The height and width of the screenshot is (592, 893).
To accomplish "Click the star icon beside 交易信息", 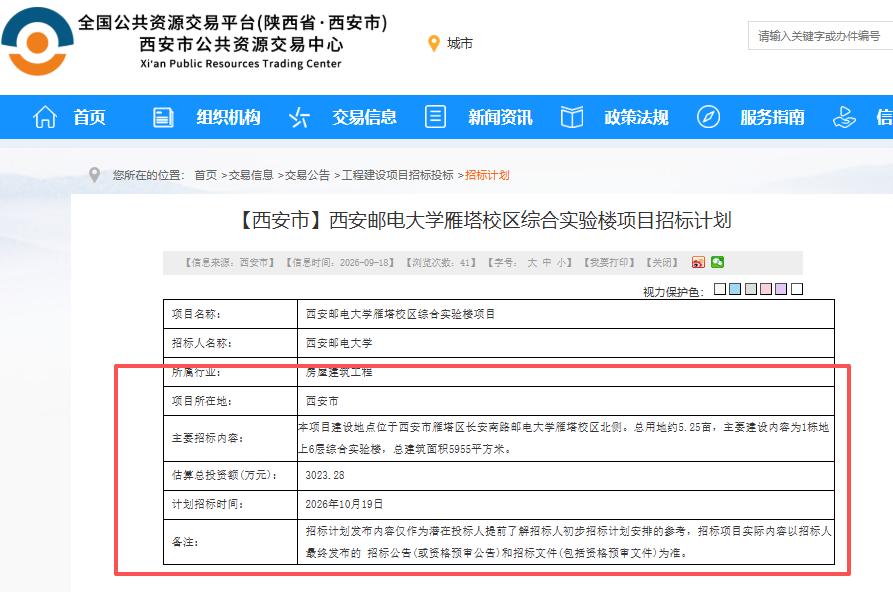I will pos(299,117).
